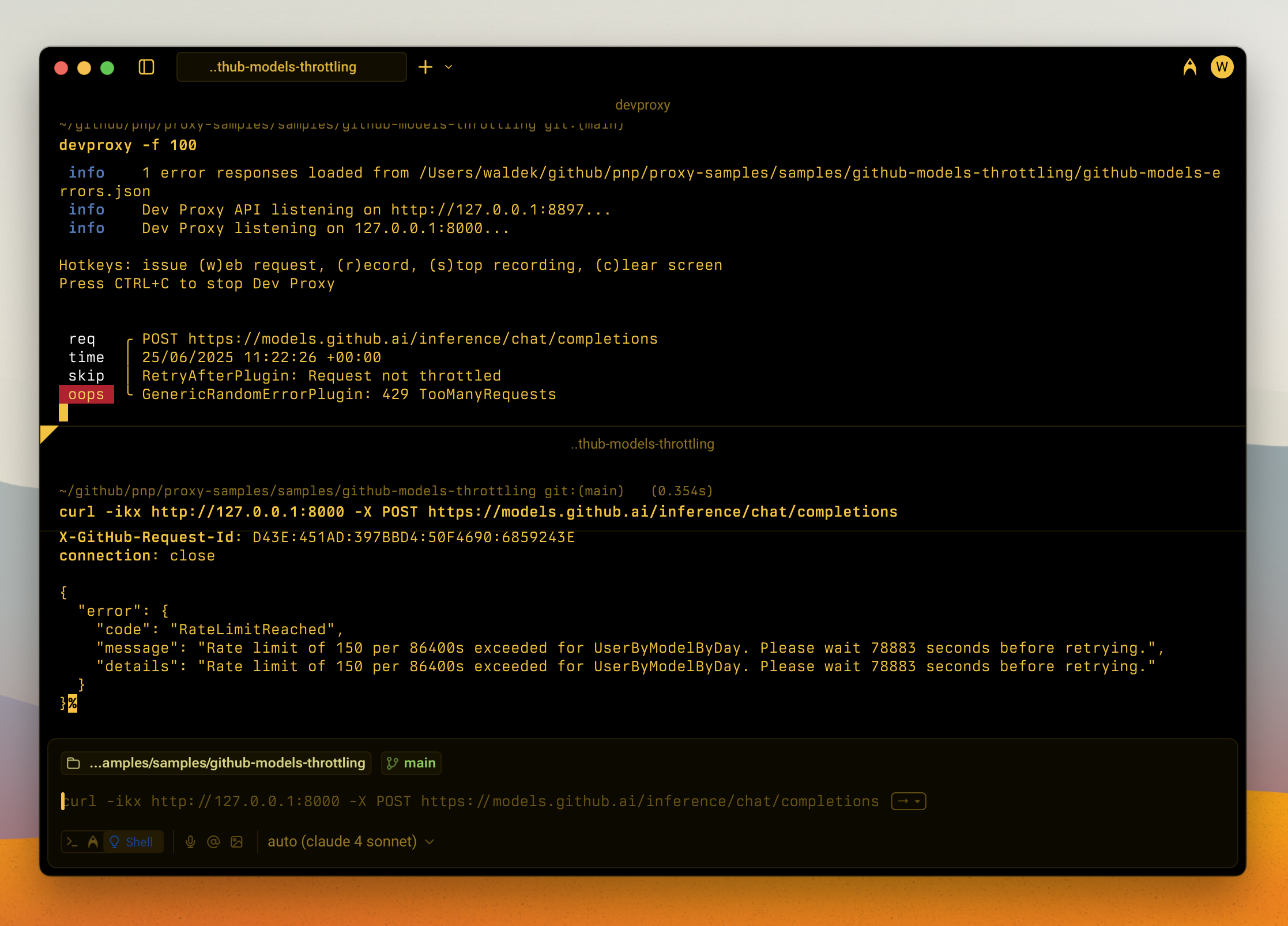The width and height of the screenshot is (1288, 926).
Task: Run the command with the send arrow
Action: (903, 801)
